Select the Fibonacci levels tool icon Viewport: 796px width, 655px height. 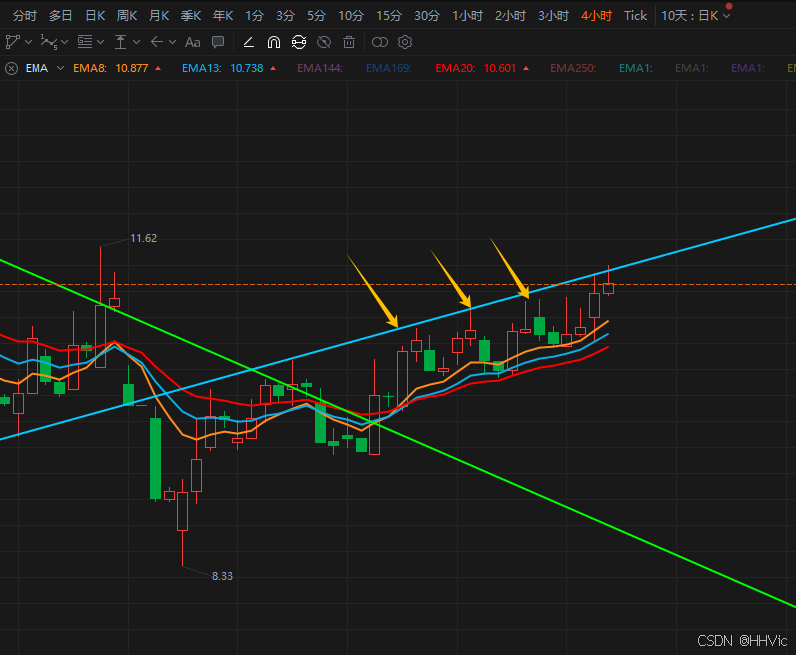(x=85, y=42)
